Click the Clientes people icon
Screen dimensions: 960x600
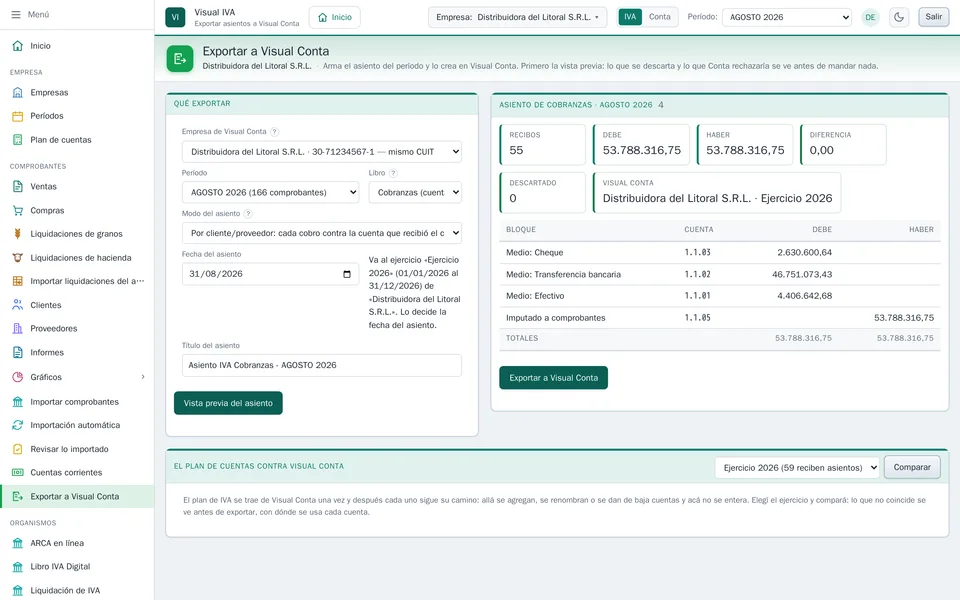[x=18, y=305]
